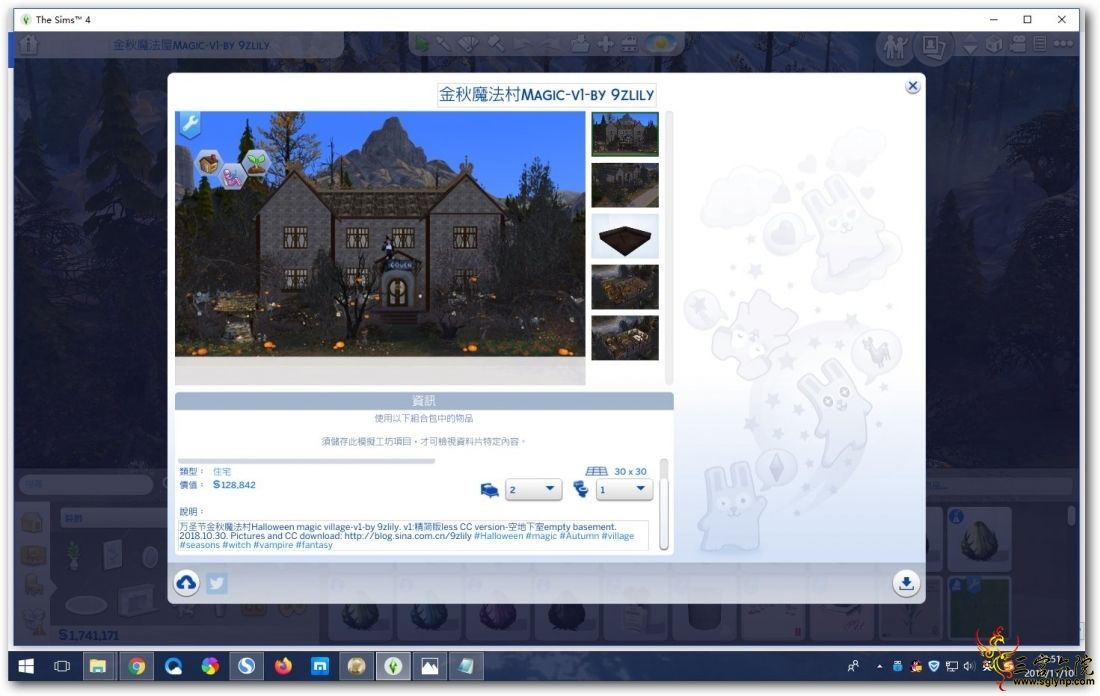This screenshot has width=1100, height=696.
Task: Open the Gallery photo icon at top right
Action: (933, 46)
